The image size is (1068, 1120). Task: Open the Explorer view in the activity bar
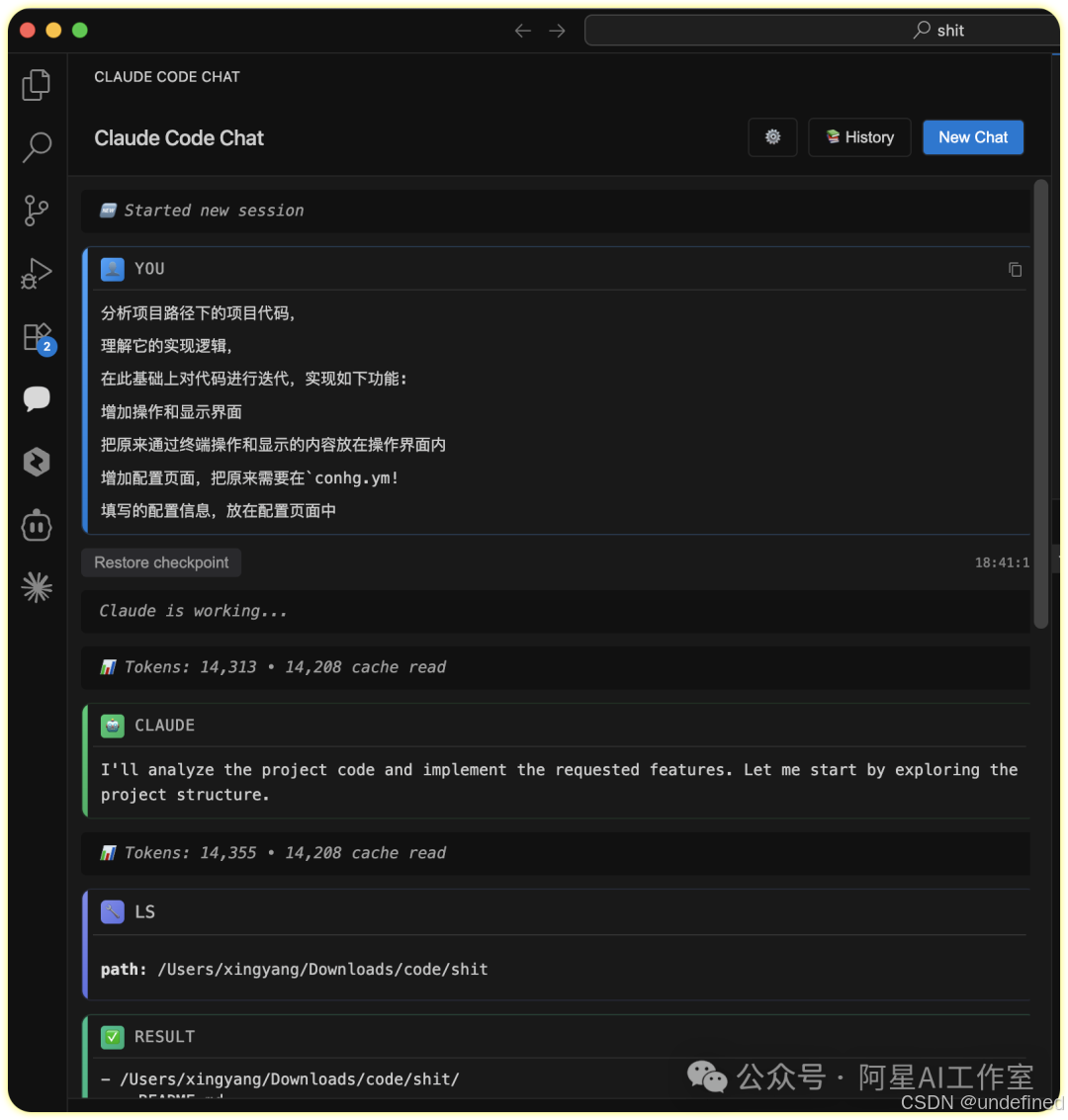click(37, 85)
